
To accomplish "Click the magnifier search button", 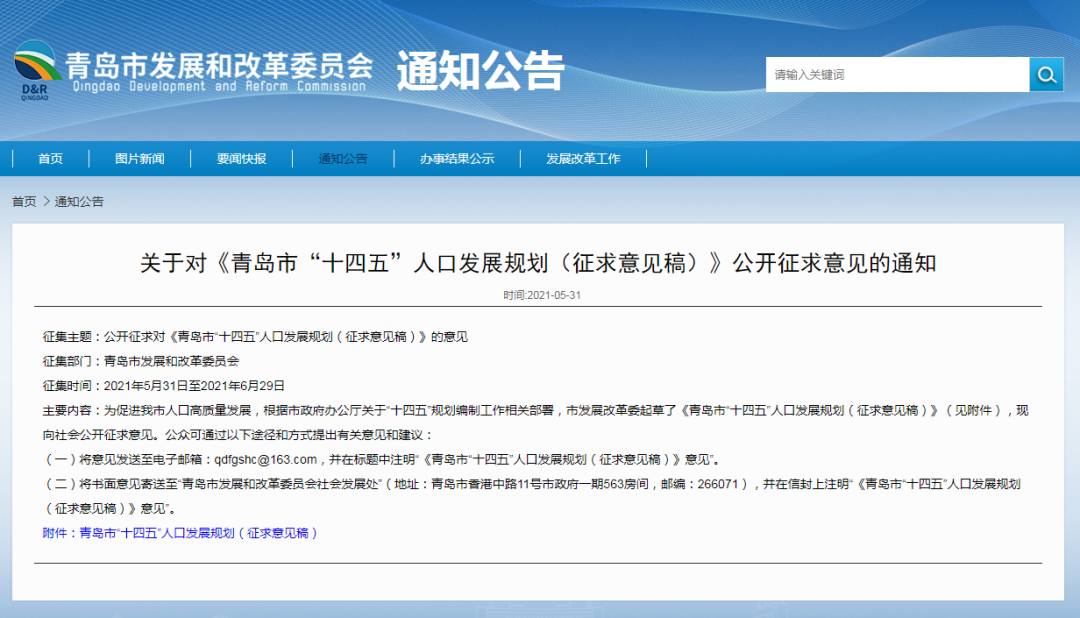I will [1046, 75].
